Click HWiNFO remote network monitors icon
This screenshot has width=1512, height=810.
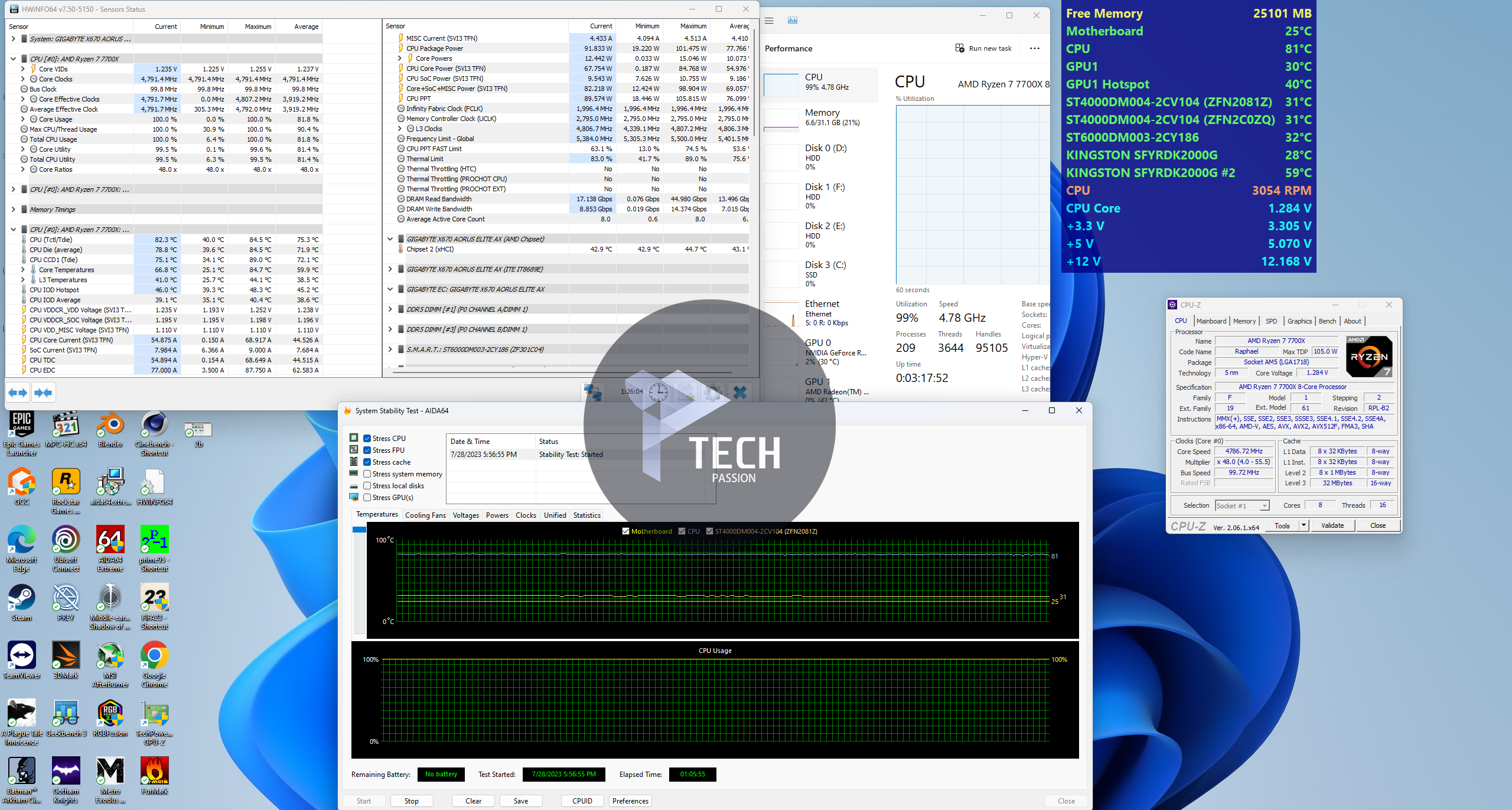[593, 392]
